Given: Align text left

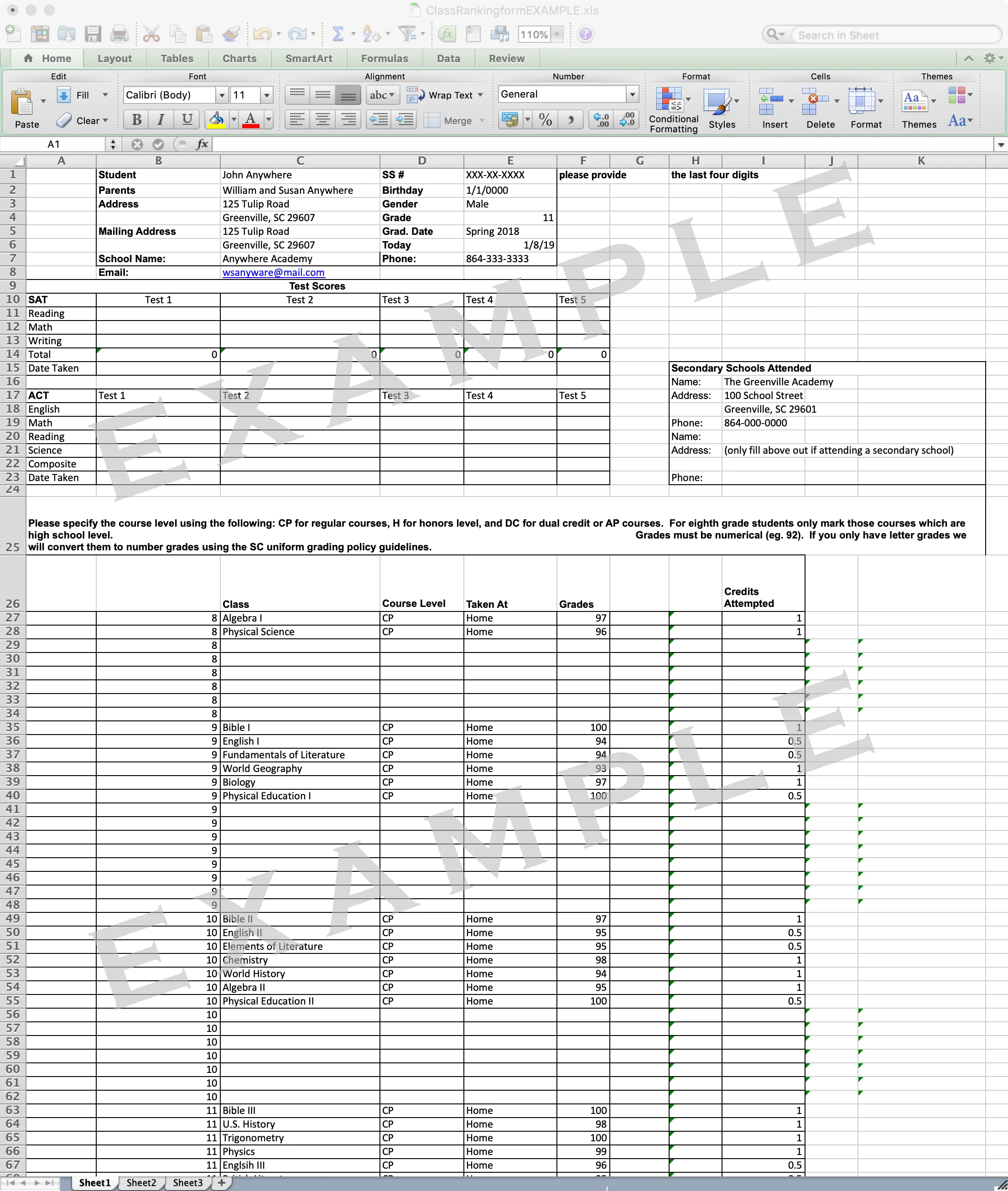Looking at the screenshot, I should tap(296, 120).
